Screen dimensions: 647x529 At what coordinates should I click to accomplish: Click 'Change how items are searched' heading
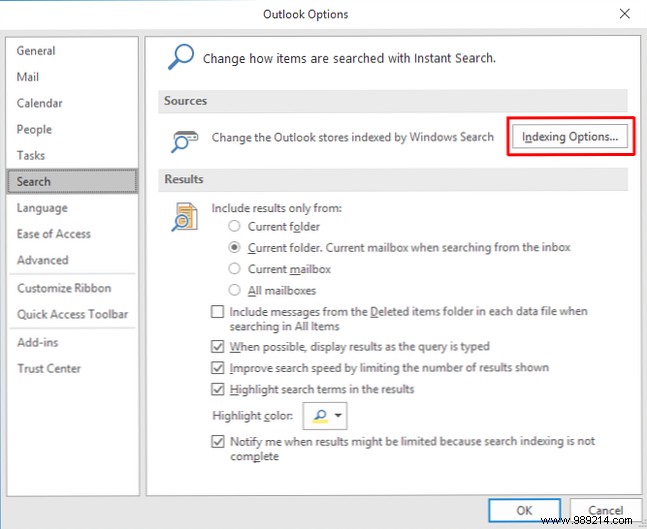[x=349, y=58]
